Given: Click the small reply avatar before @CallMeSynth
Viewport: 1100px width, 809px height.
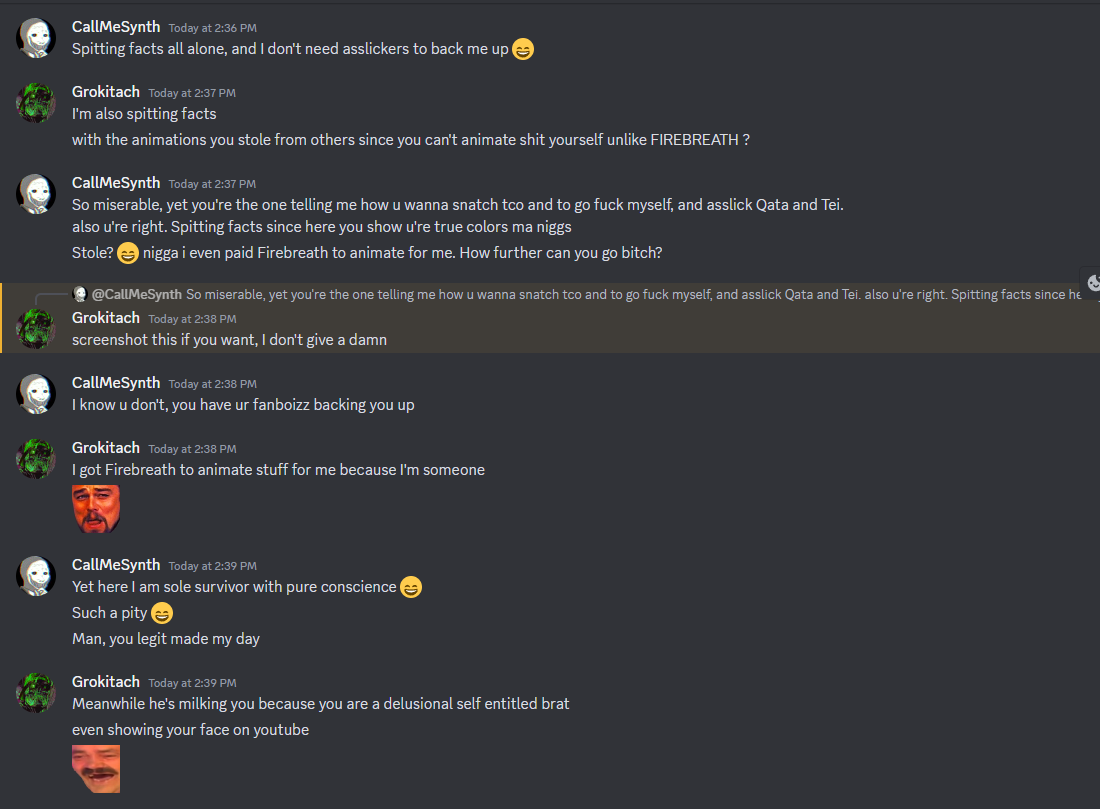Looking at the screenshot, I should 81,294.
